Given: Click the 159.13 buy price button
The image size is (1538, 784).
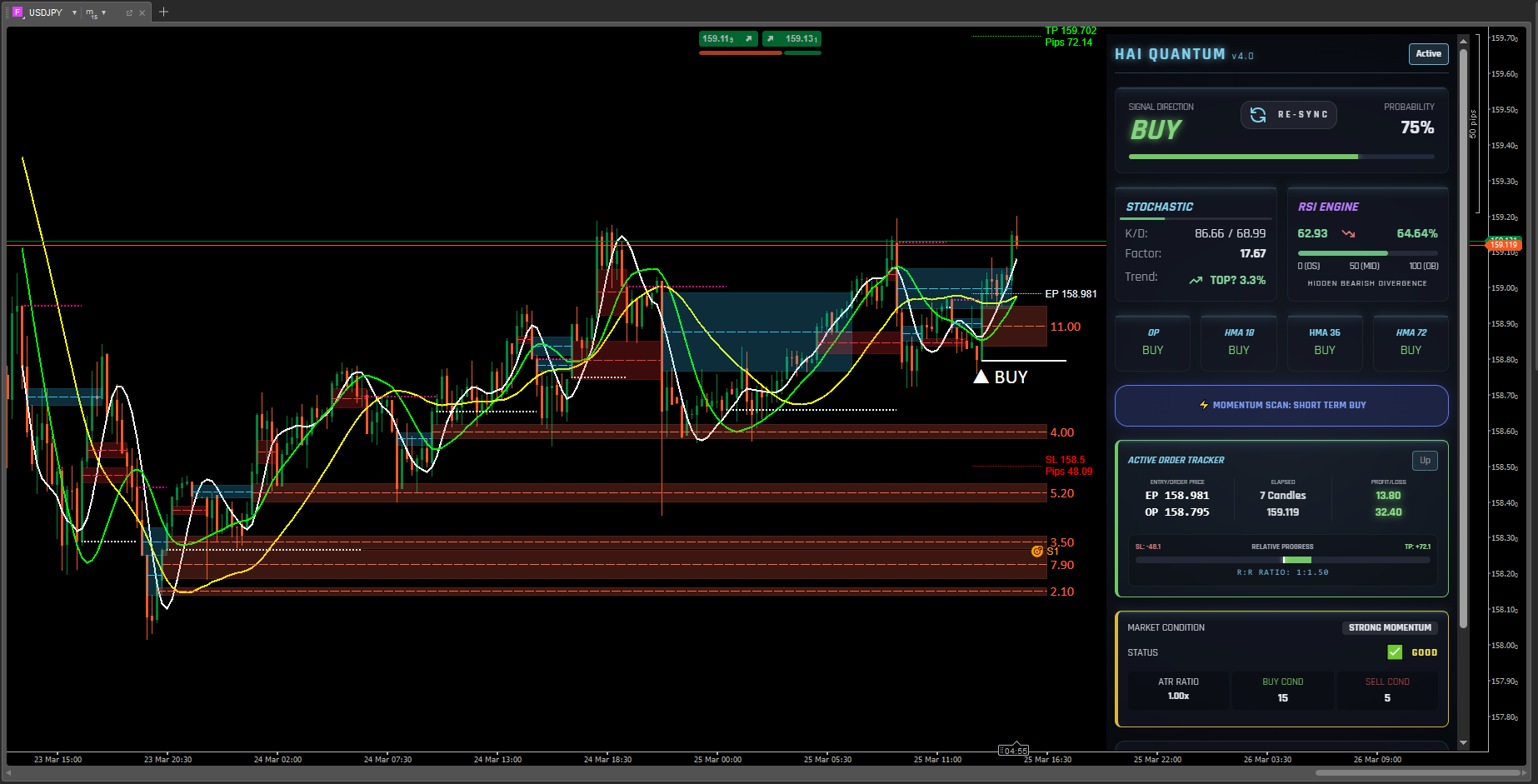Looking at the screenshot, I should click(792, 39).
